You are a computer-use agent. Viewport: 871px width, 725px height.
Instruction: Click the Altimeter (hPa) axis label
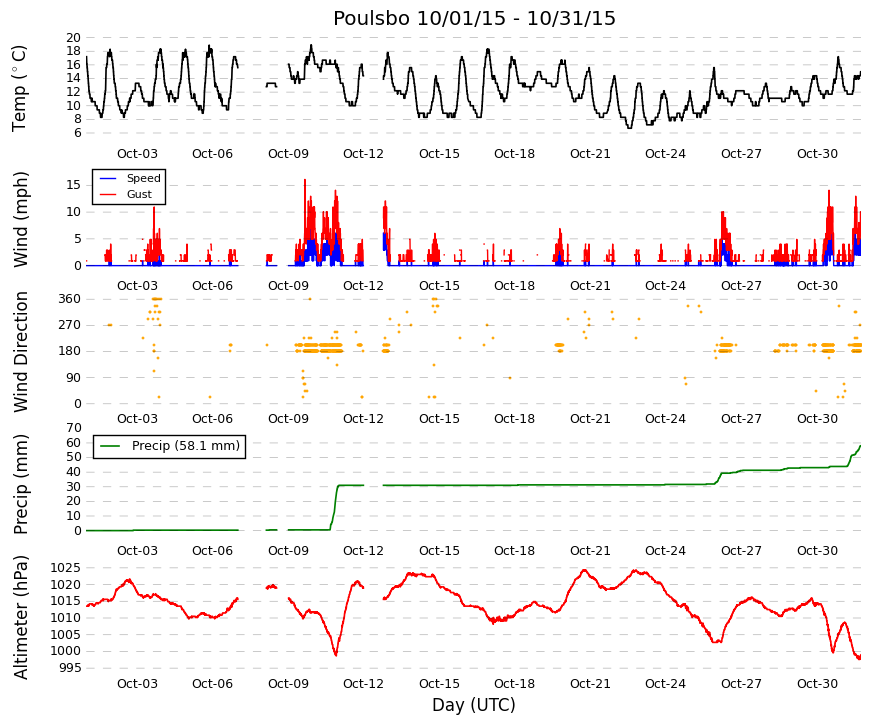[20, 617]
